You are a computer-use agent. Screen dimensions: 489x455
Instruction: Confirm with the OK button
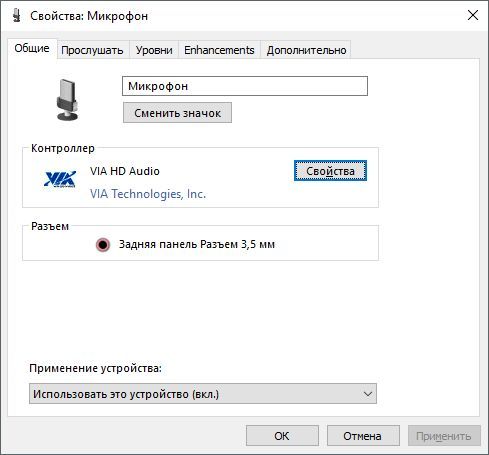282,436
